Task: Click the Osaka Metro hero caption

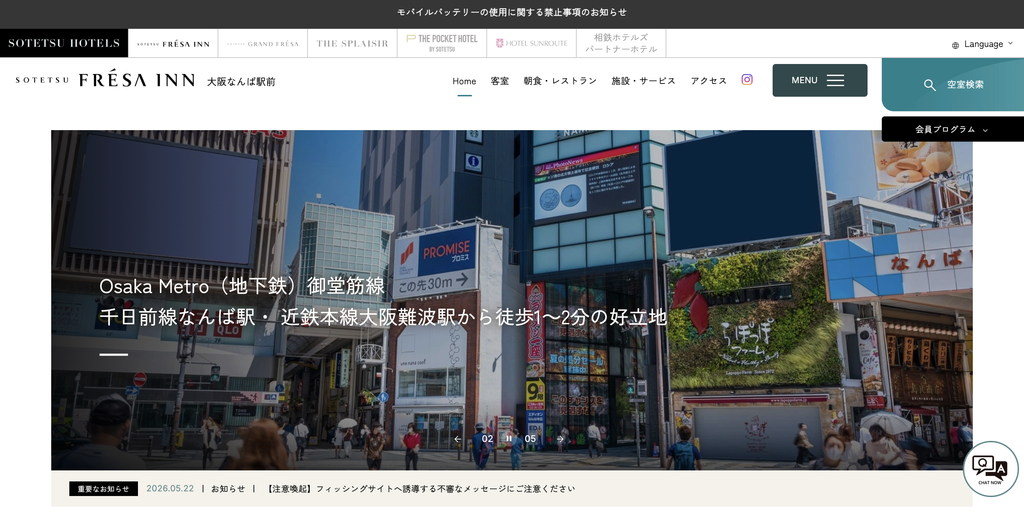Action: [x=383, y=302]
